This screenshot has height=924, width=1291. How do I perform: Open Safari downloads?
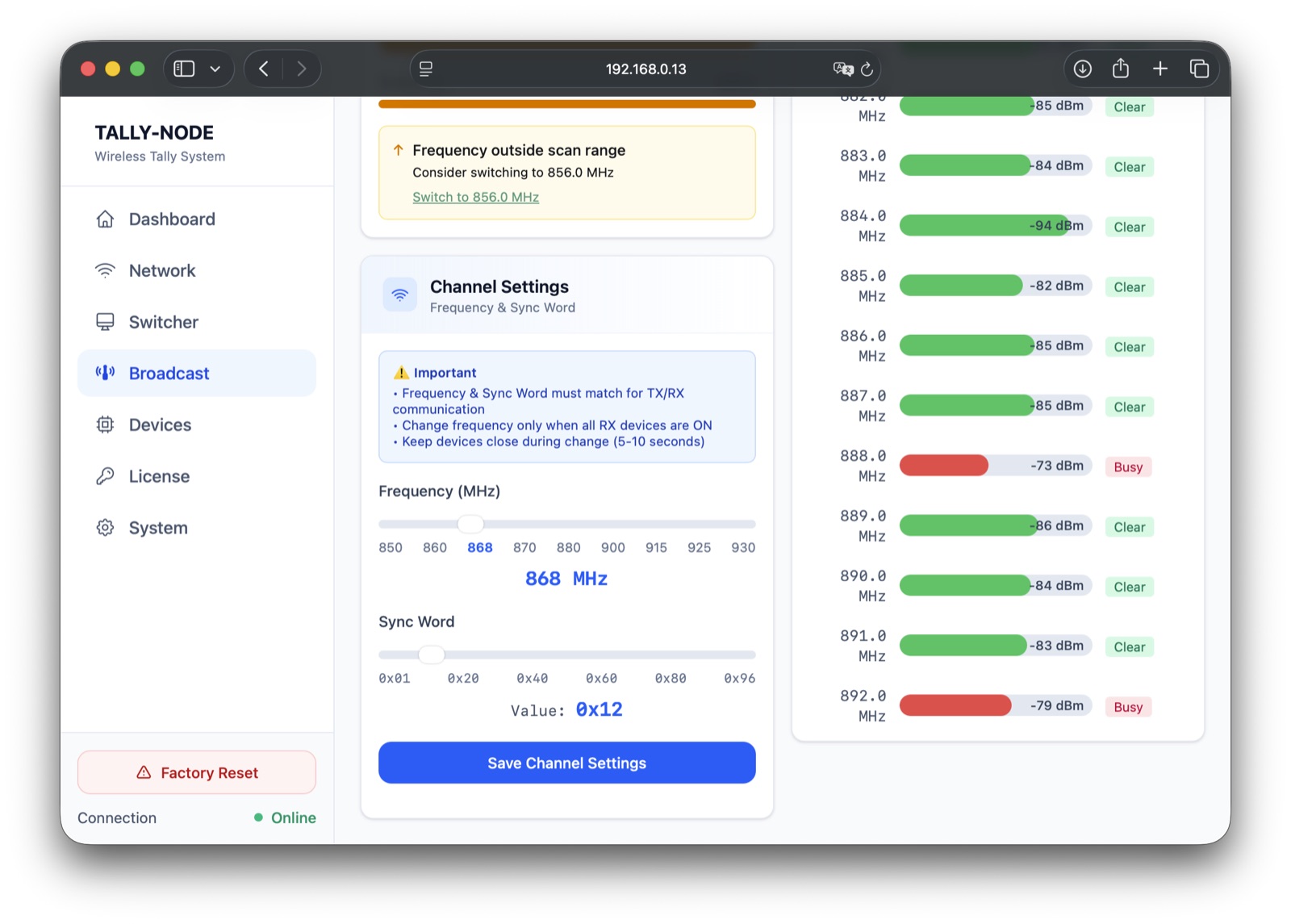tap(1083, 69)
